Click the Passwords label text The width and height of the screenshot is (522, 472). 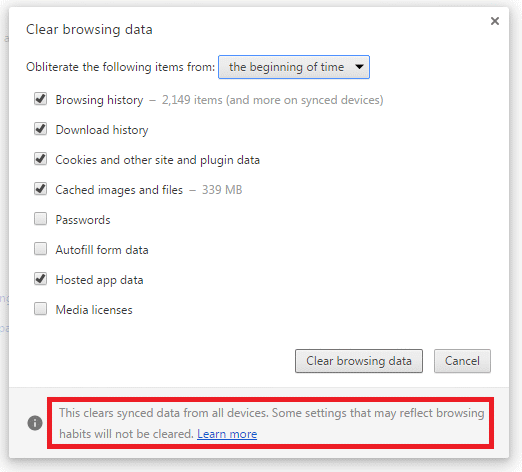(x=83, y=220)
